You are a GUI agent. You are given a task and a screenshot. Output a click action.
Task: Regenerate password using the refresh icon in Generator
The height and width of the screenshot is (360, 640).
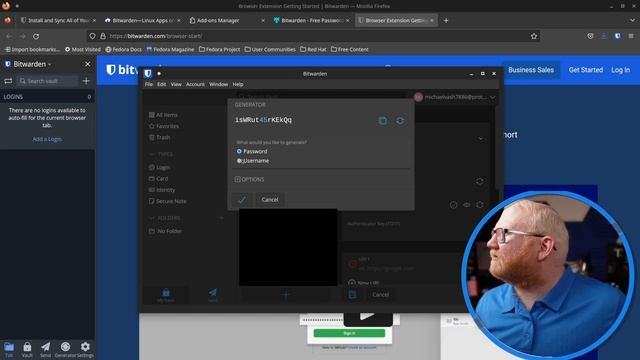[x=400, y=121]
